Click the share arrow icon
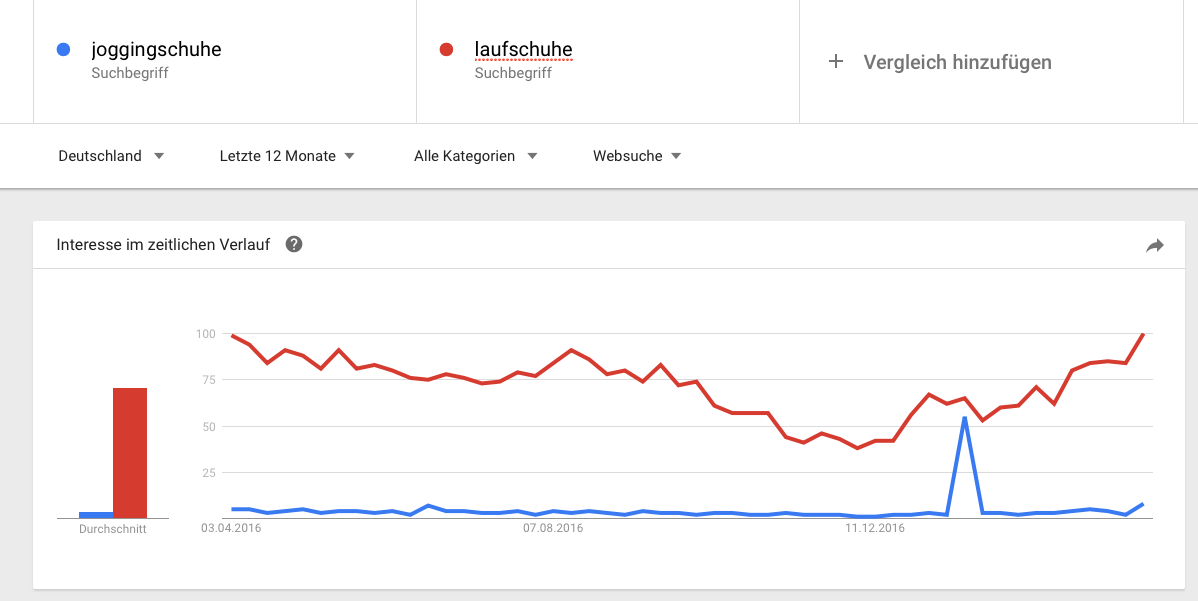The width and height of the screenshot is (1198, 601). (1154, 245)
